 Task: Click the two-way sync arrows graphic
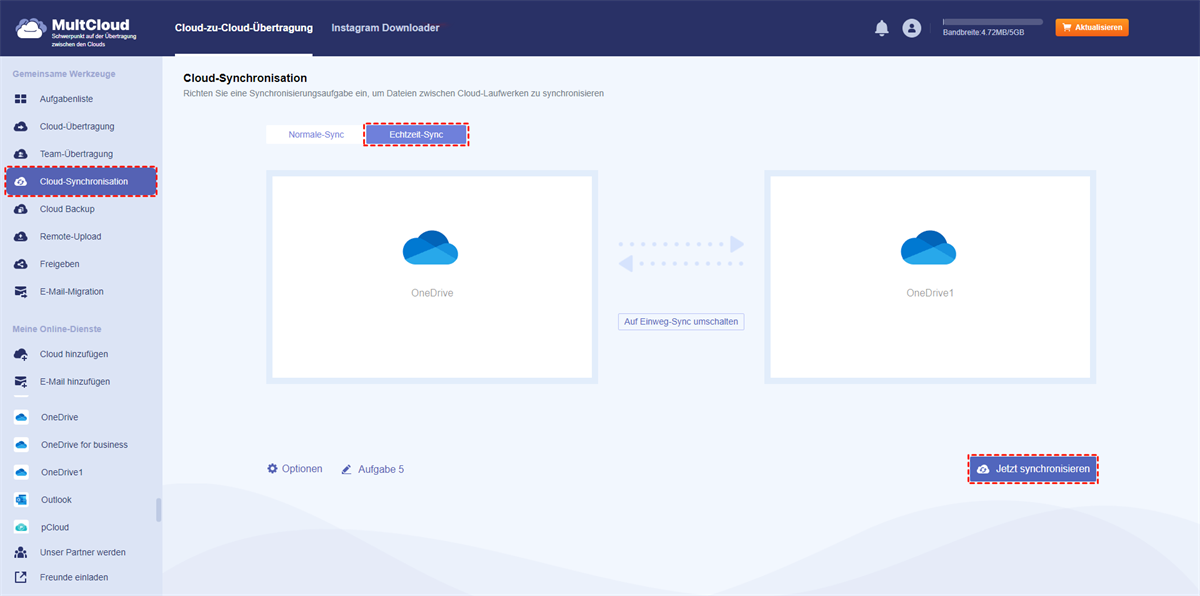[681, 254]
